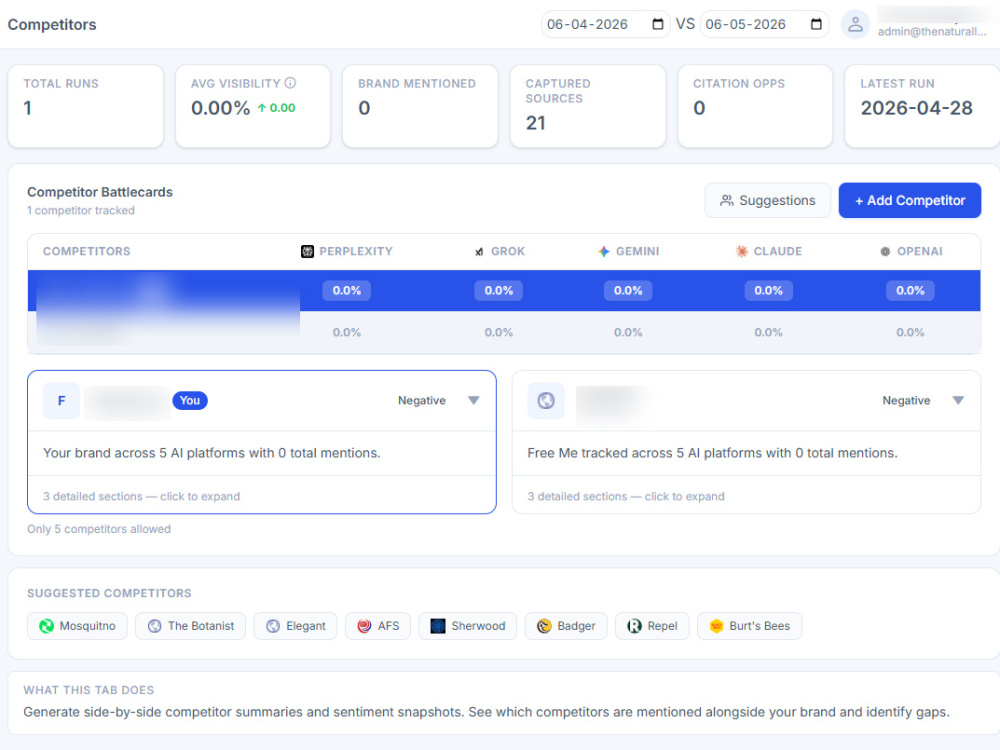Click highlighted row Claude 0.0% badge
The width and height of the screenshot is (1000, 750).
pyautogui.click(x=768, y=291)
